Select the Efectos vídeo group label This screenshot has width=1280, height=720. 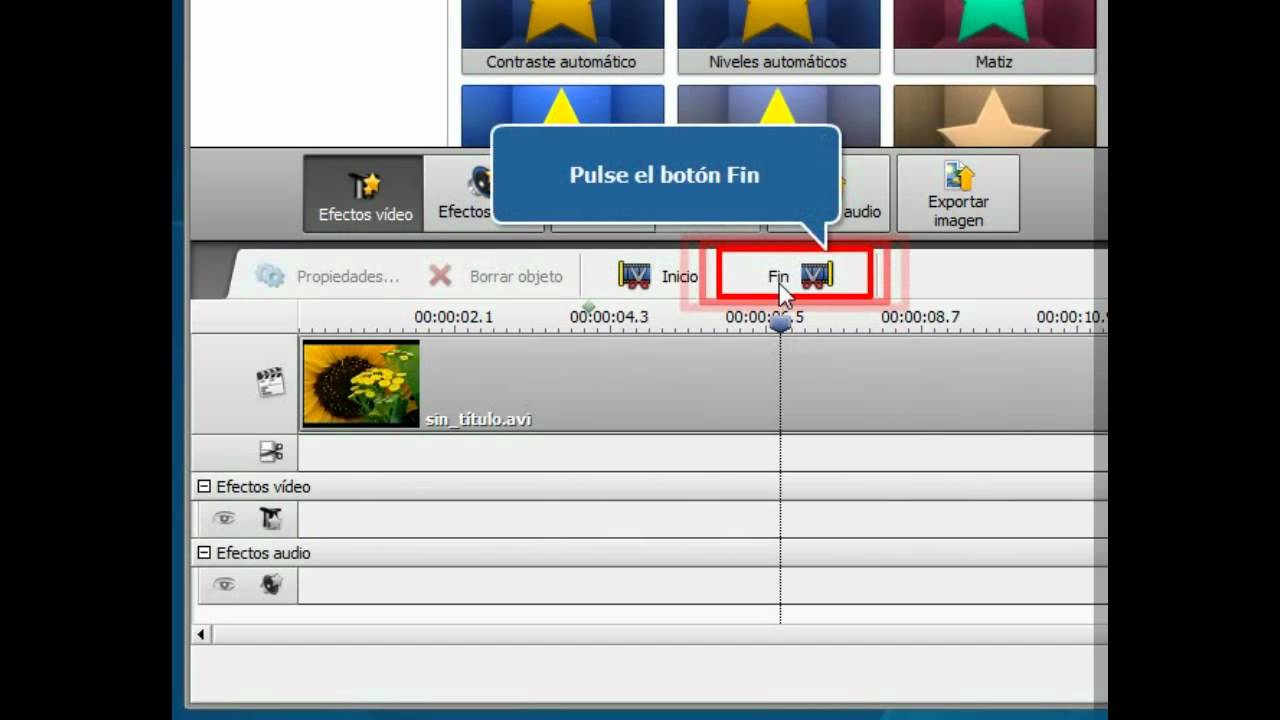click(263, 487)
